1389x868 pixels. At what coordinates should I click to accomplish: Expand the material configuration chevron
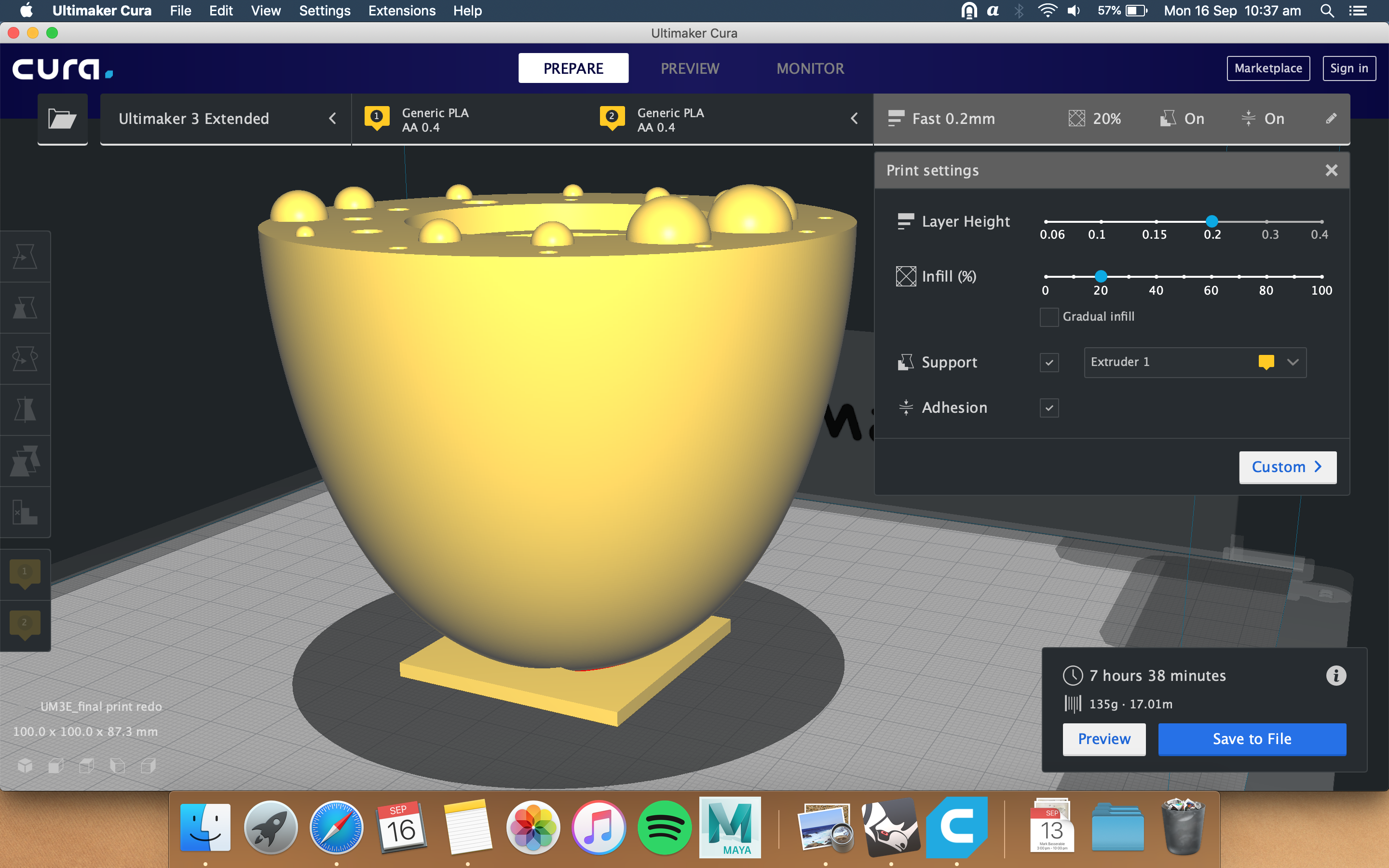click(x=854, y=118)
